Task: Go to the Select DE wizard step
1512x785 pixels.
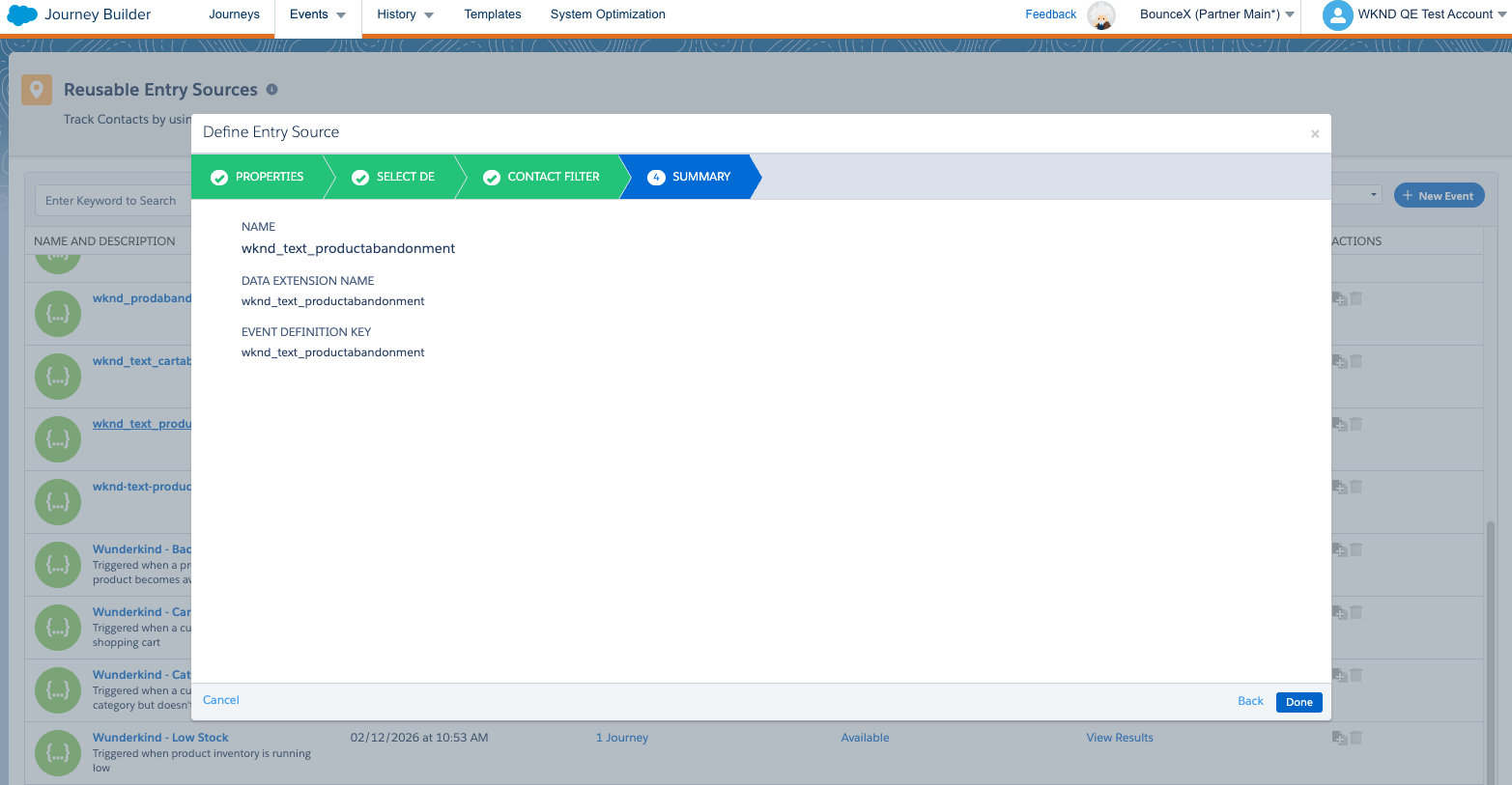Action: tap(393, 177)
